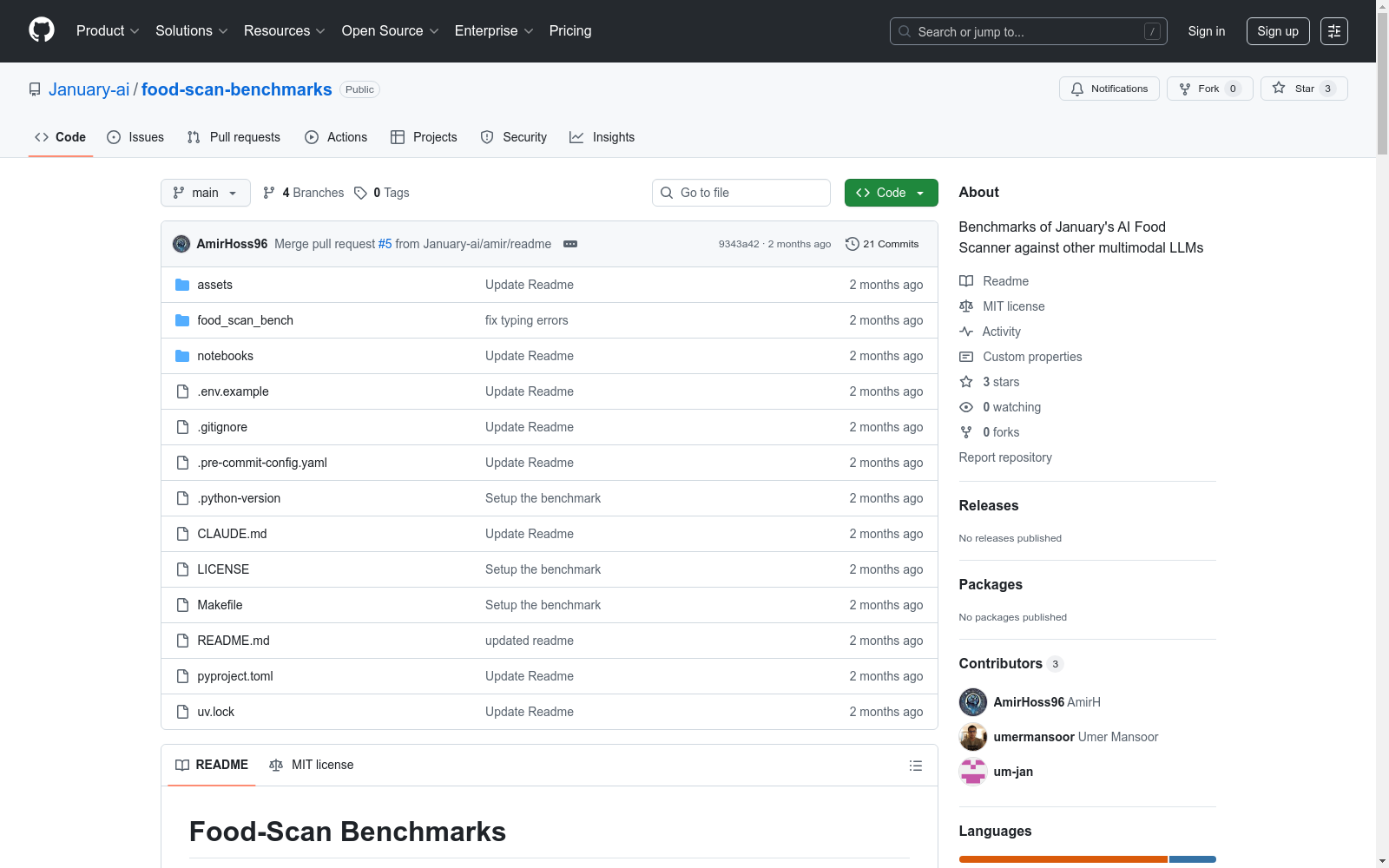Open README outline list icon
This screenshot has height=868, width=1389.
[x=915, y=766]
